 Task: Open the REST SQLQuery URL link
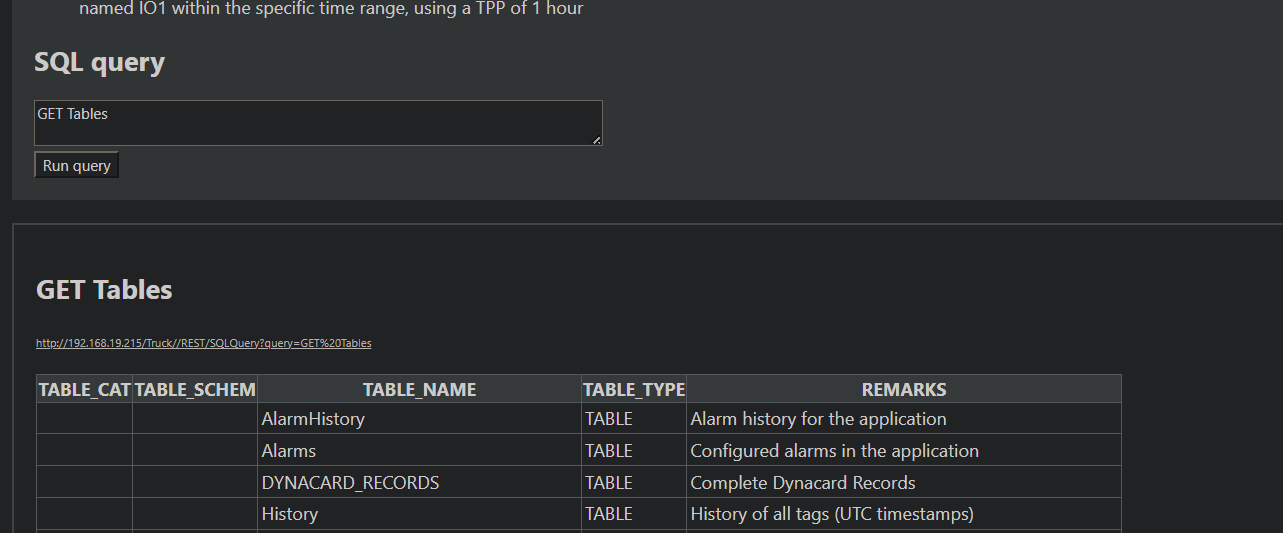(203, 343)
